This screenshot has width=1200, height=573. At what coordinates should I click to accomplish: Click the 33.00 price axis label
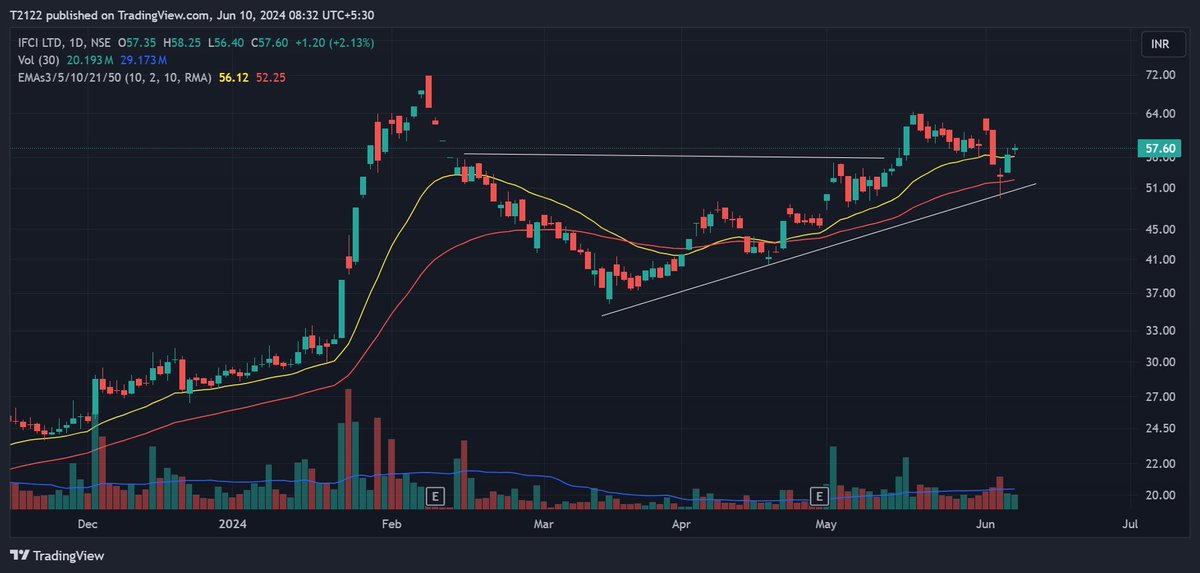click(x=1159, y=331)
